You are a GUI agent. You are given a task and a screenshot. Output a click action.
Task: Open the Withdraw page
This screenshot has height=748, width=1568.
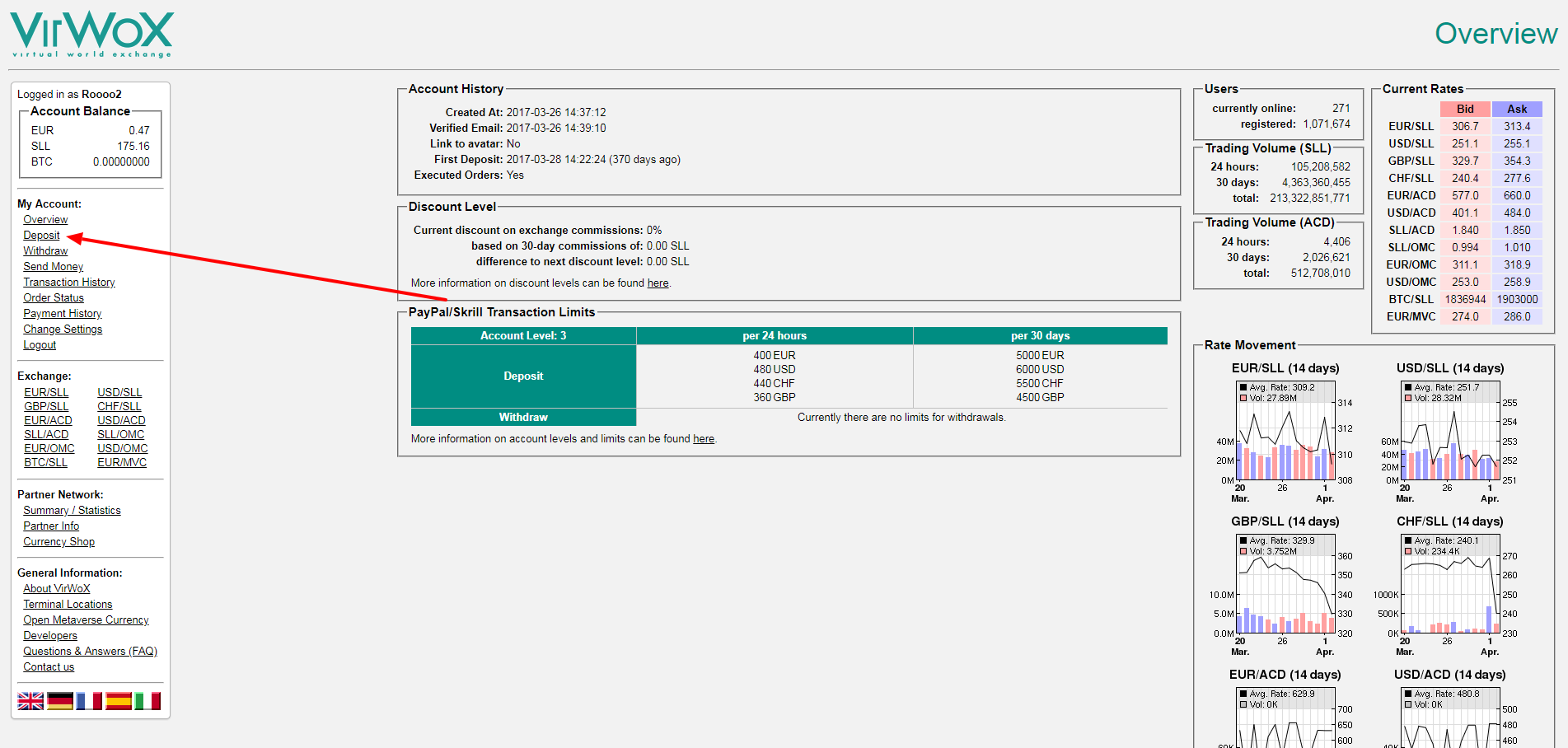coord(45,251)
